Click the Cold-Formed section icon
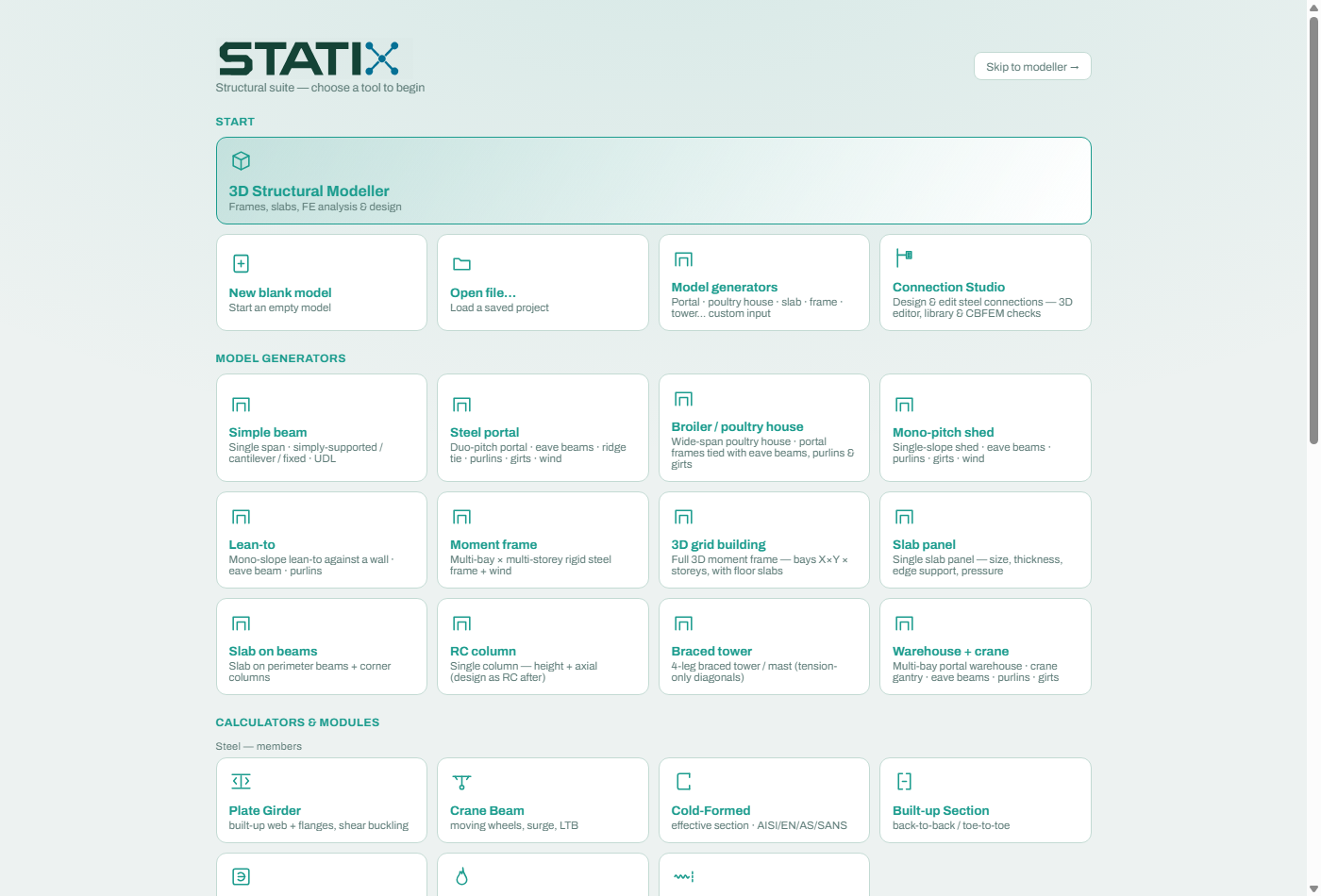Screen dimensions: 1321x896 point(684,781)
